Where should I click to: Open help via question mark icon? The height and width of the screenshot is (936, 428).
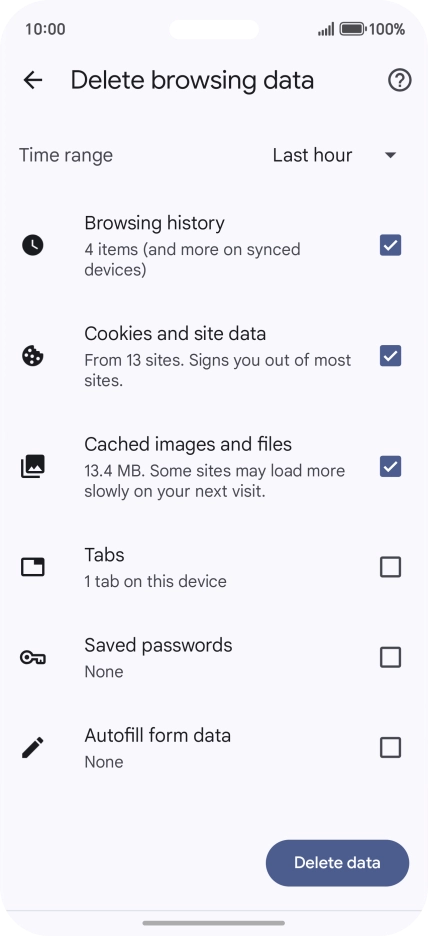point(399,80)
